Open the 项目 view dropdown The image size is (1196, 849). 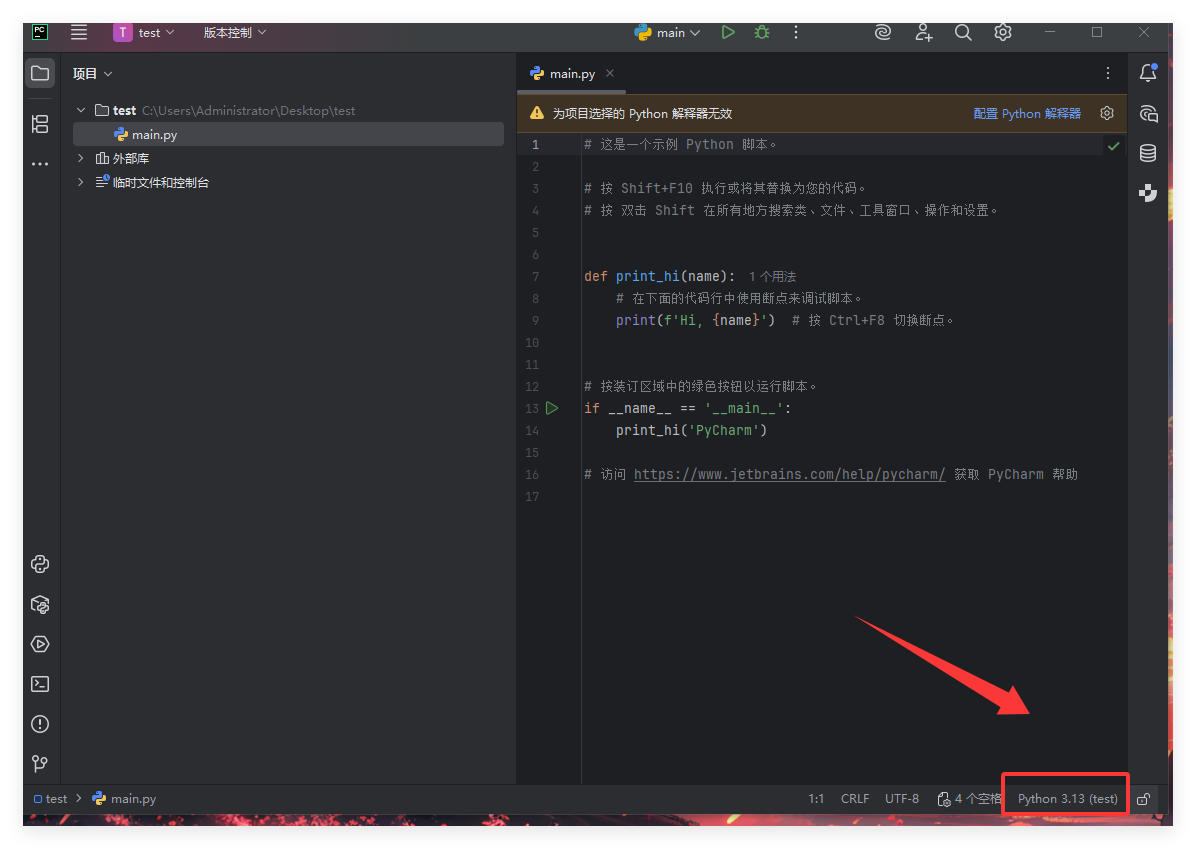[92, 74]
